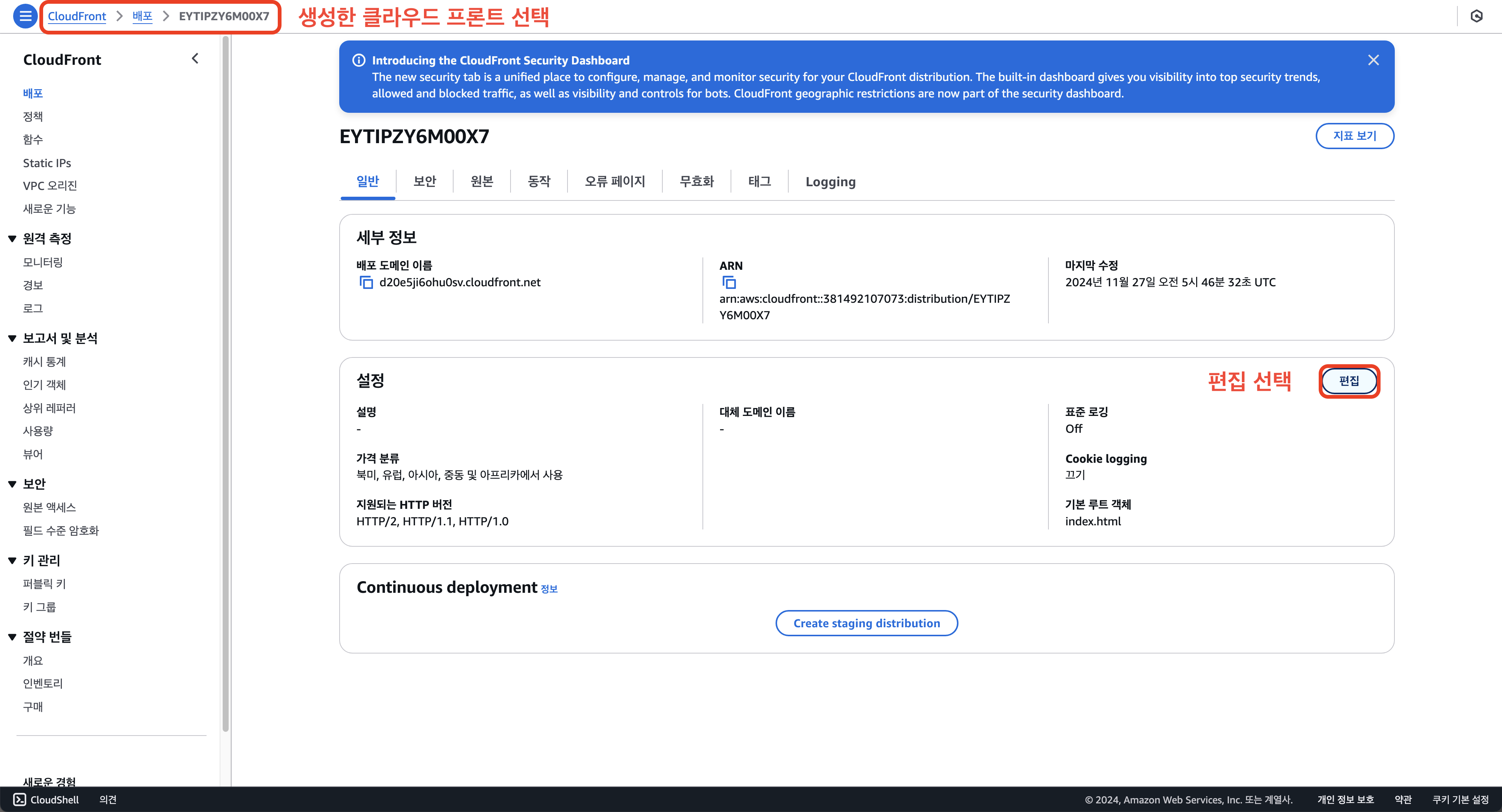Open the 정보 link beside Continuous deployment
This screenshot has width=1502, height=812.
tap(549, 589)
